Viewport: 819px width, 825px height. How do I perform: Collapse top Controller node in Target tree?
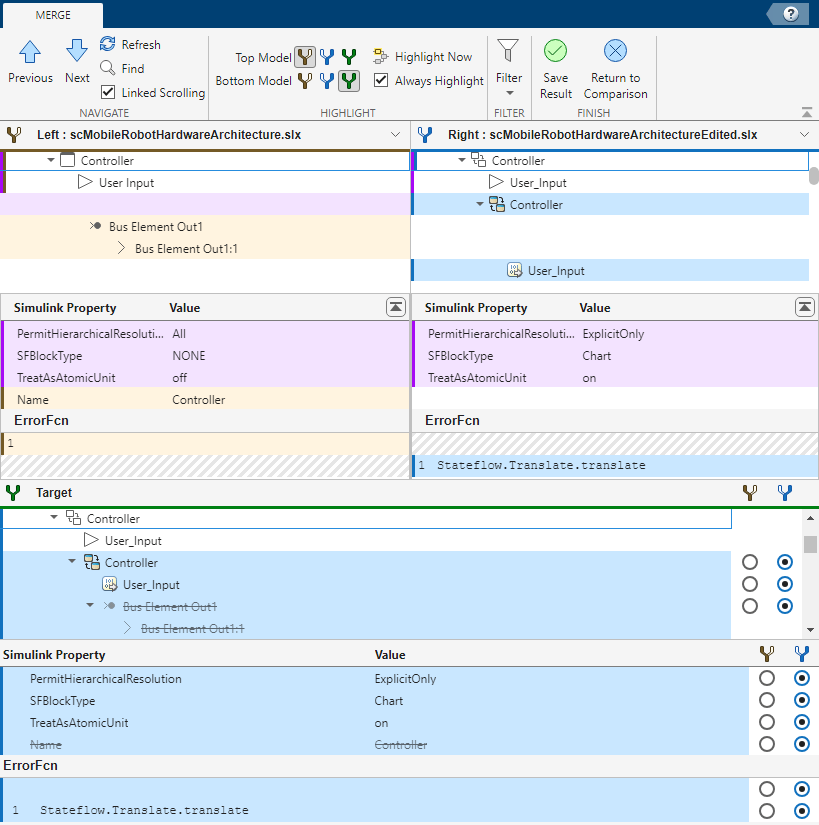(54, 518)
